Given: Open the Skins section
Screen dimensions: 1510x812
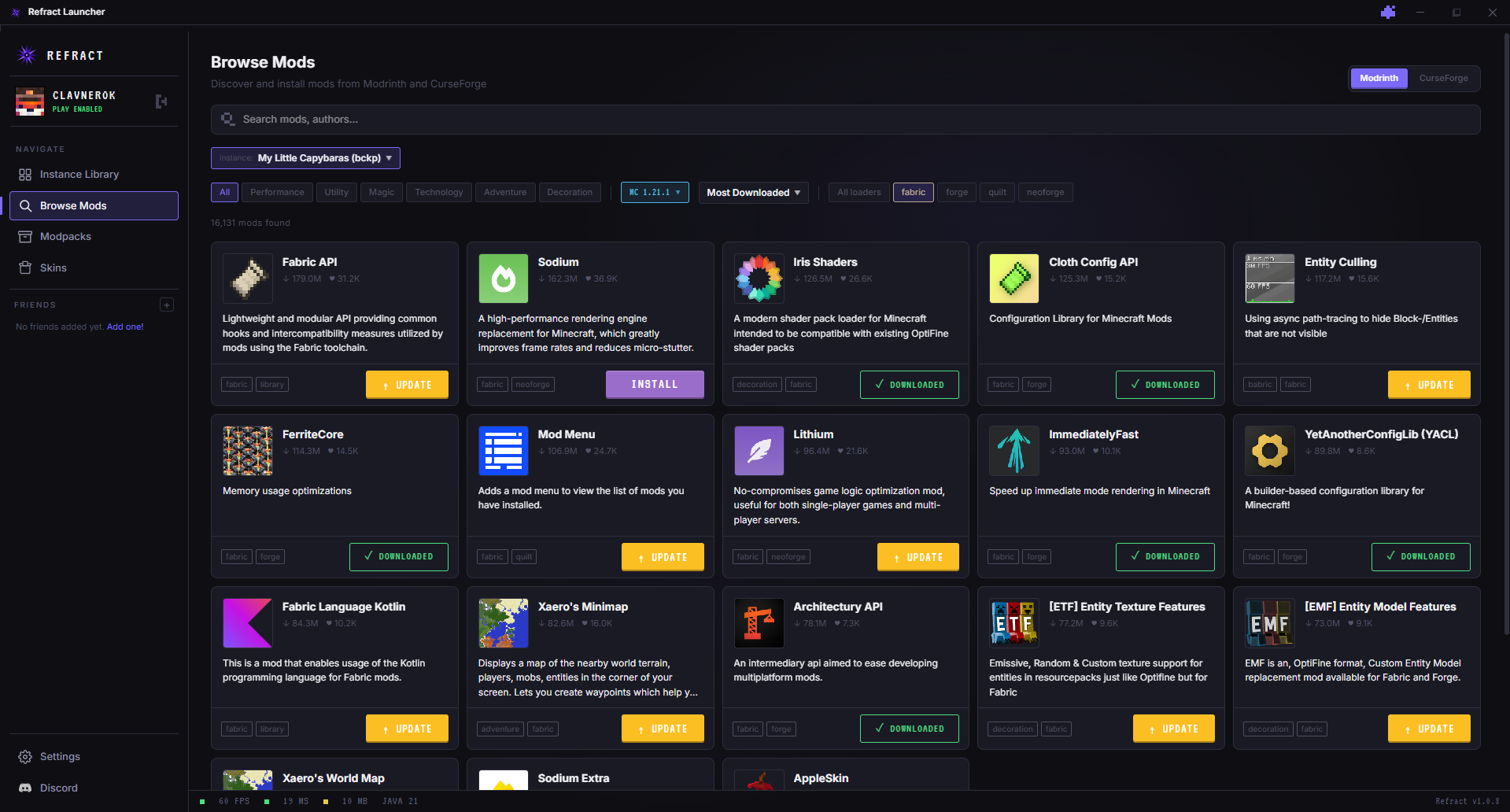Looking at the screenshot, I should click(x=94, y=268).
